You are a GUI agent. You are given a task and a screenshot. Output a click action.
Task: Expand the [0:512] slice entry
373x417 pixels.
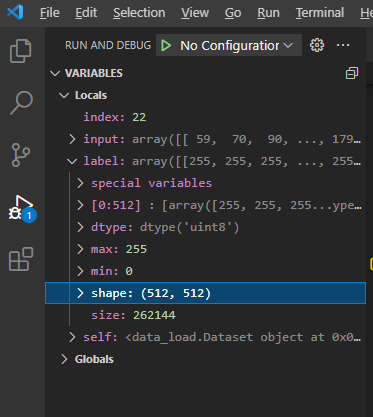pyautogui.click(x=80, y=205)
